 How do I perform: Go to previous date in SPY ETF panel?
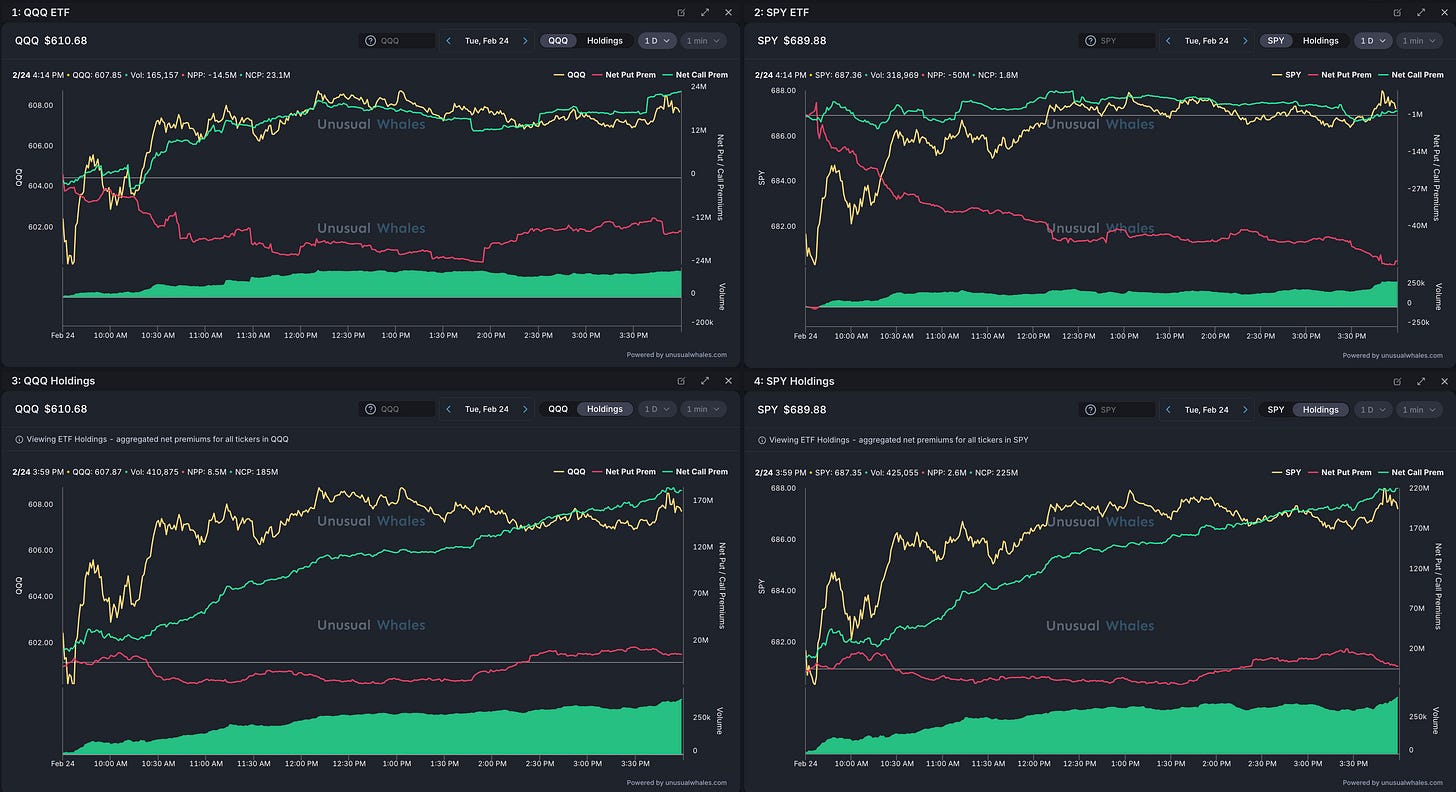tap(1169, 41)
